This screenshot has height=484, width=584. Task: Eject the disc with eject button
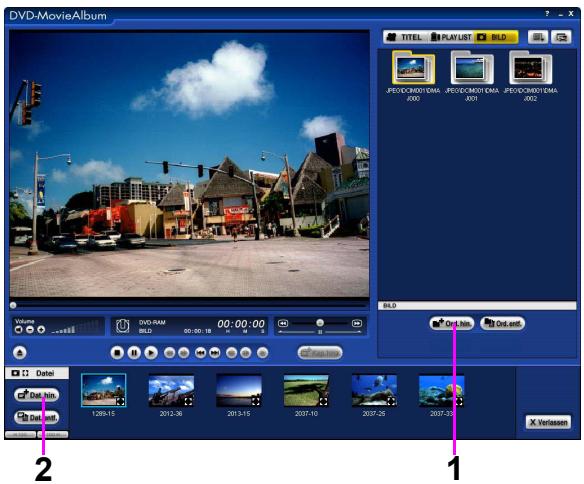pos(20,352)
